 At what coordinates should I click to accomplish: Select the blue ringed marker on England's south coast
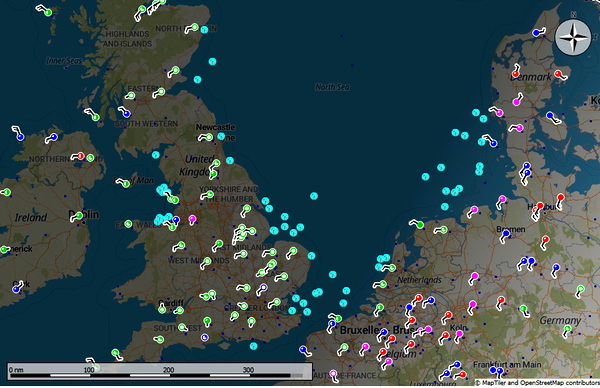coord(205,337)
